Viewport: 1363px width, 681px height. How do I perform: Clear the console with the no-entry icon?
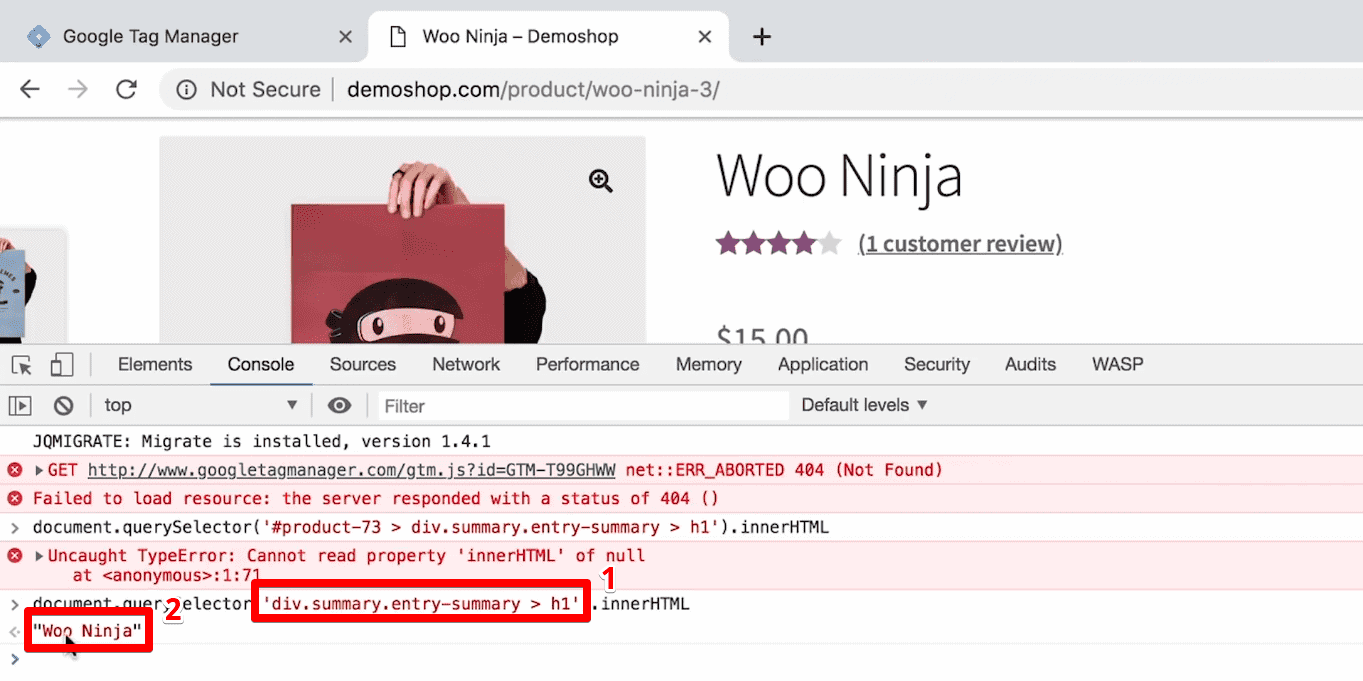coord(63,405)
